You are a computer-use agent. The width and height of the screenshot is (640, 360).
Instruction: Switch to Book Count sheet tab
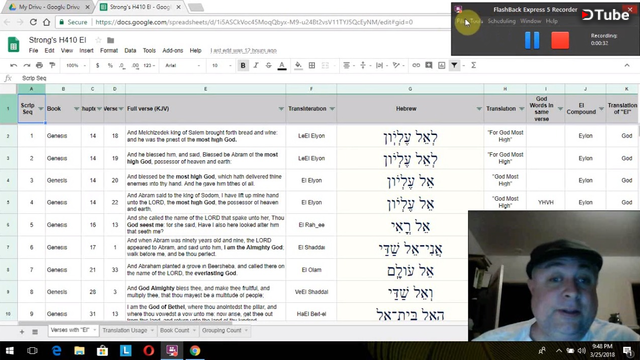tap(178, 331)
